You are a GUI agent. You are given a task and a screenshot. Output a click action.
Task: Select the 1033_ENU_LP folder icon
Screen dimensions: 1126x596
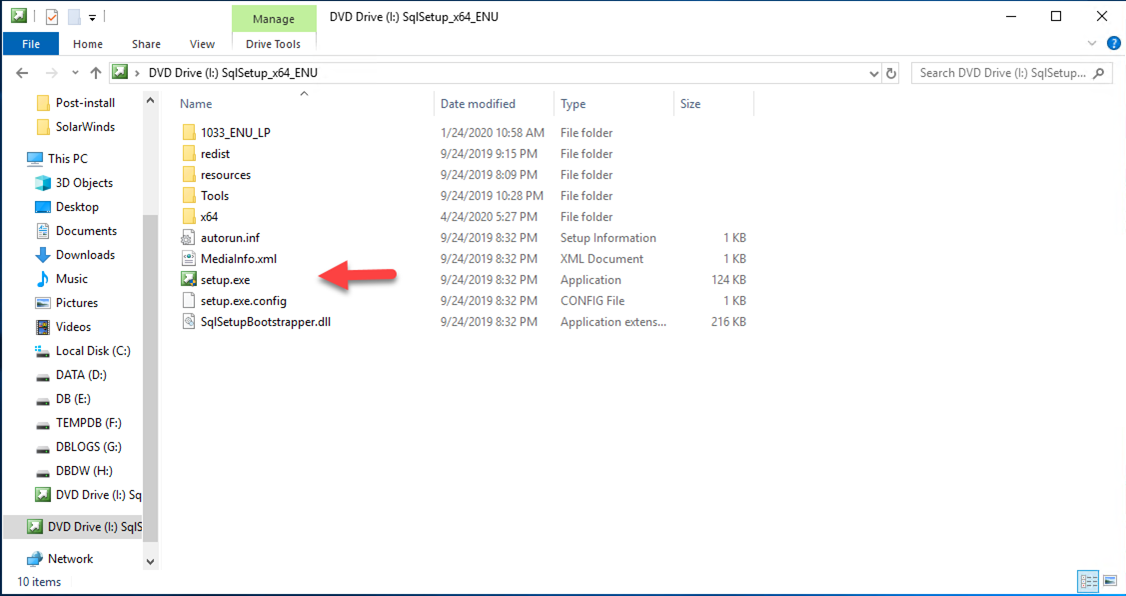(188, 133)
